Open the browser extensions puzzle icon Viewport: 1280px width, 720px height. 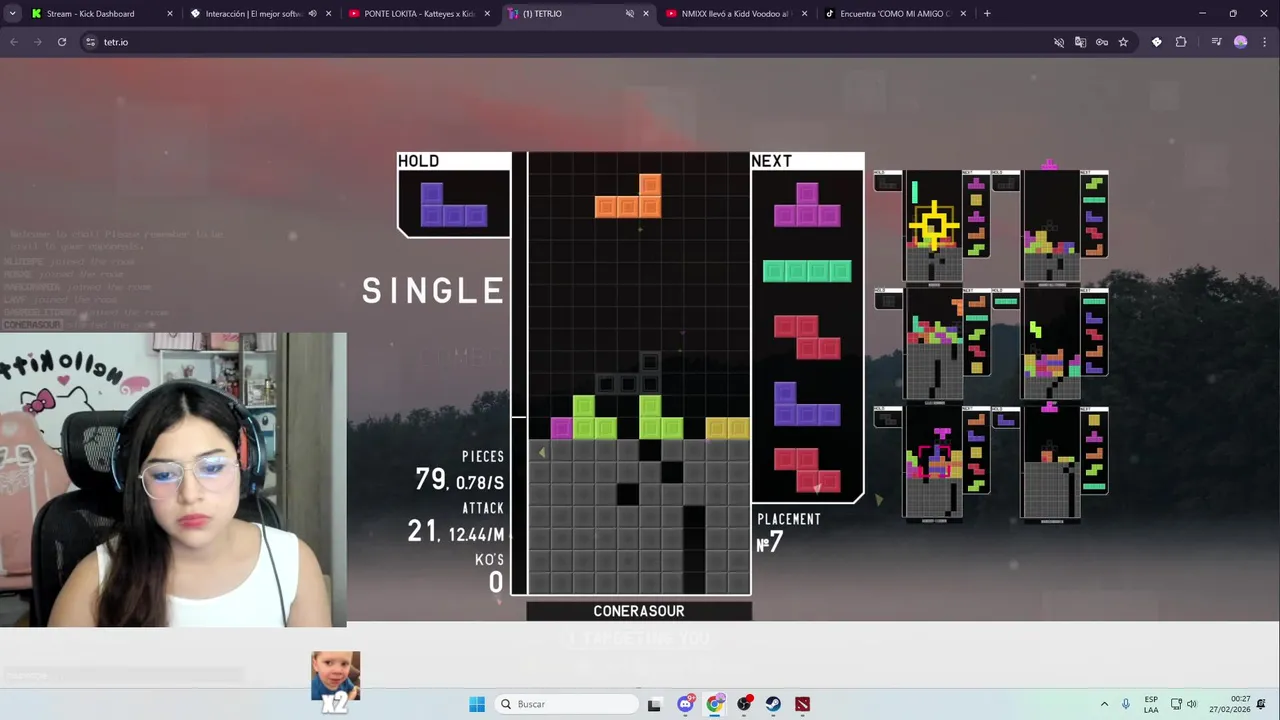1181,42
